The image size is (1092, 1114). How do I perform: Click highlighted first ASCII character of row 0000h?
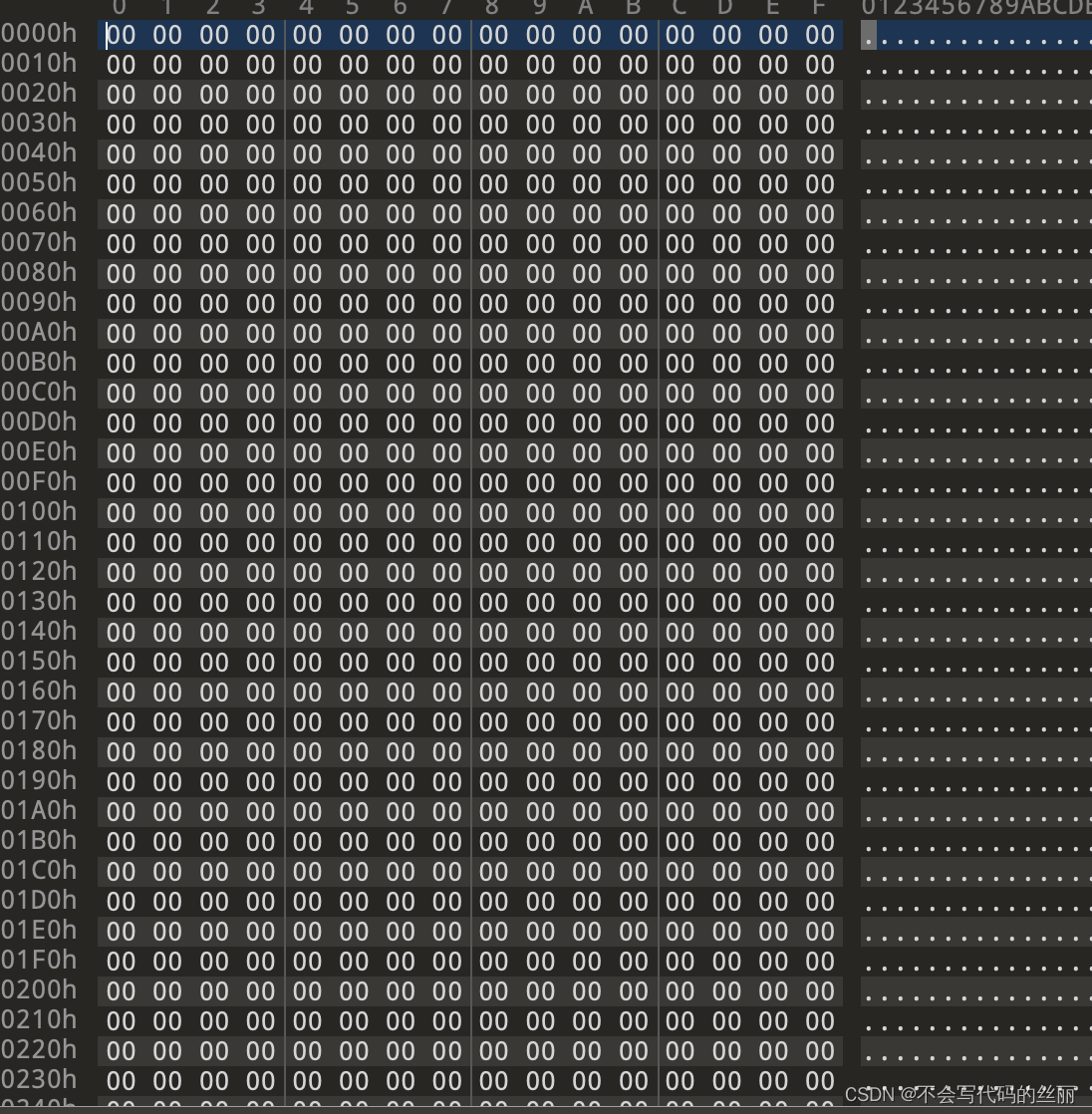coord(868,35)
